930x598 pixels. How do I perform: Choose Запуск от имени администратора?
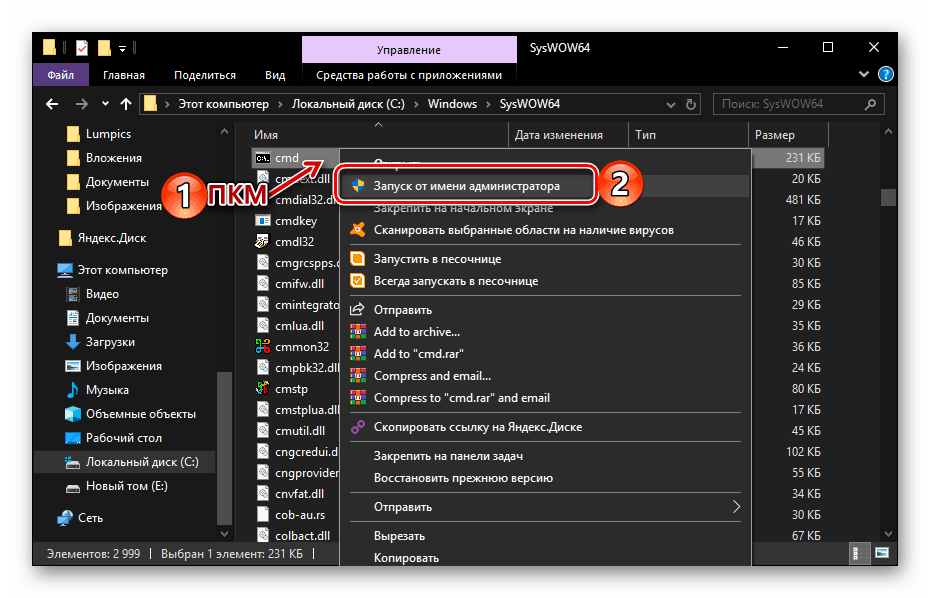click(x=466, y=186)
